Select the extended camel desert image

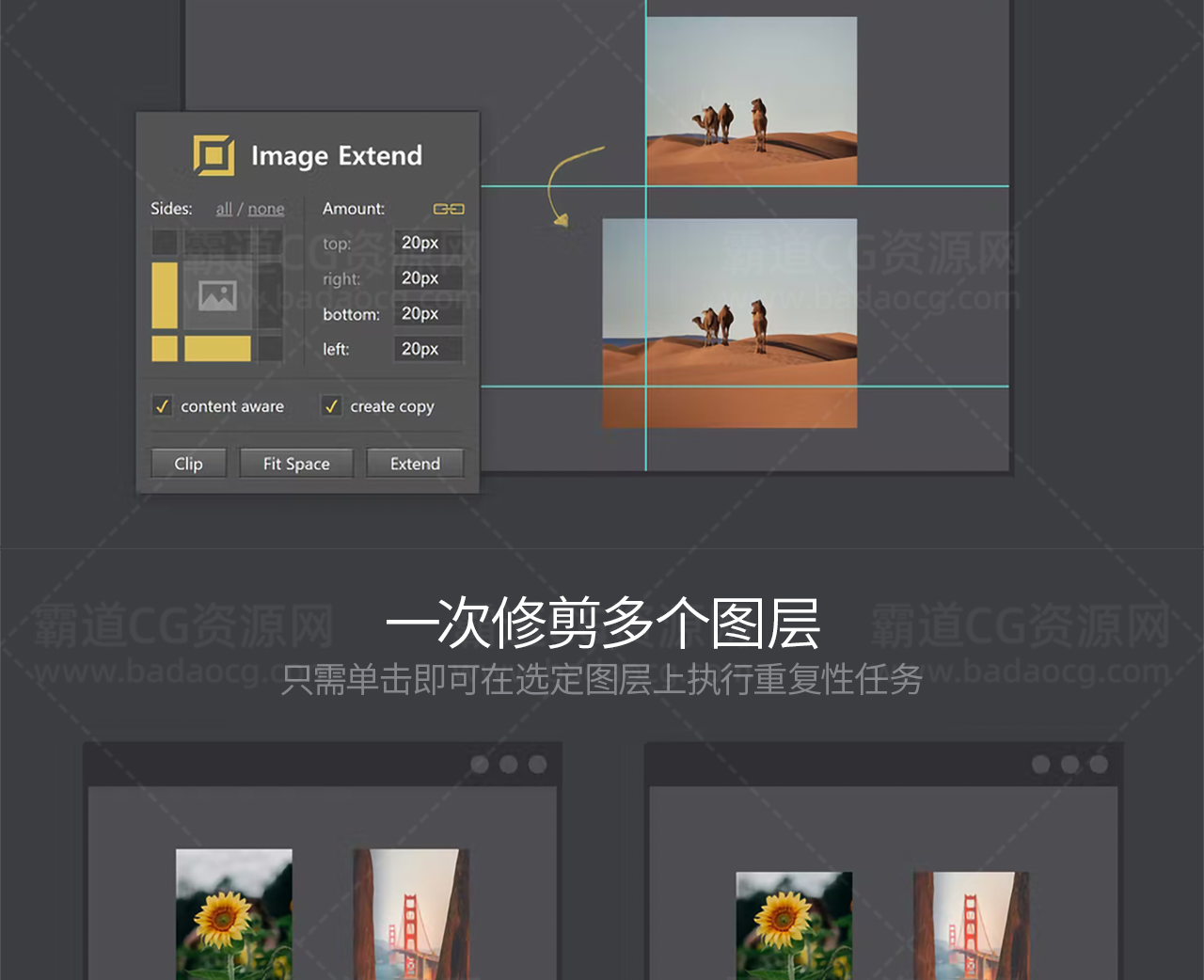tap(729, 323)
